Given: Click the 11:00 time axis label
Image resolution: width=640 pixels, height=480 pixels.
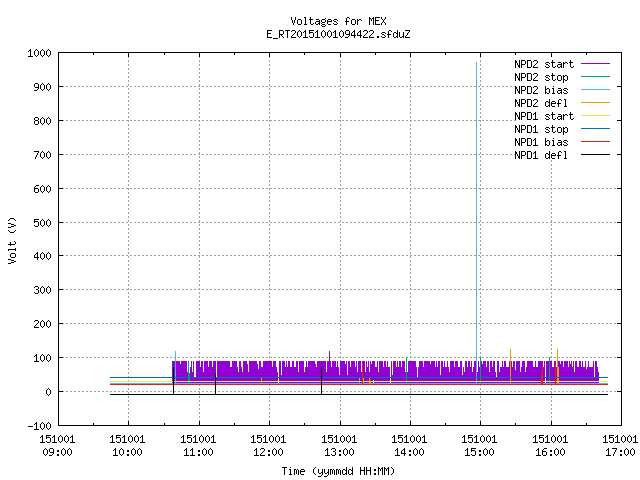Looking at the screenshot, I should (198, 452).
